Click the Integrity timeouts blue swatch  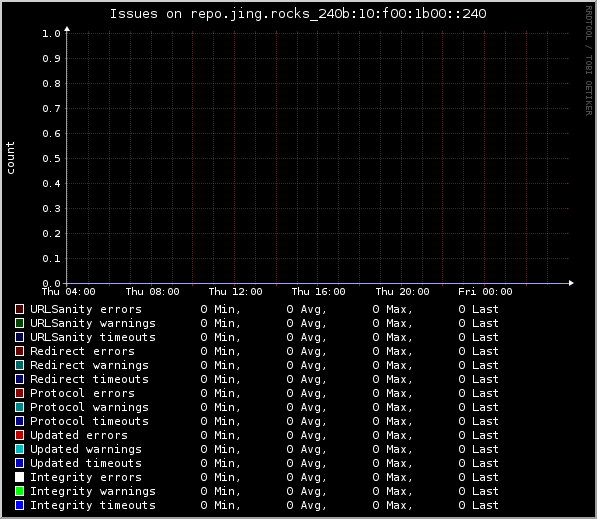[19, 505]
